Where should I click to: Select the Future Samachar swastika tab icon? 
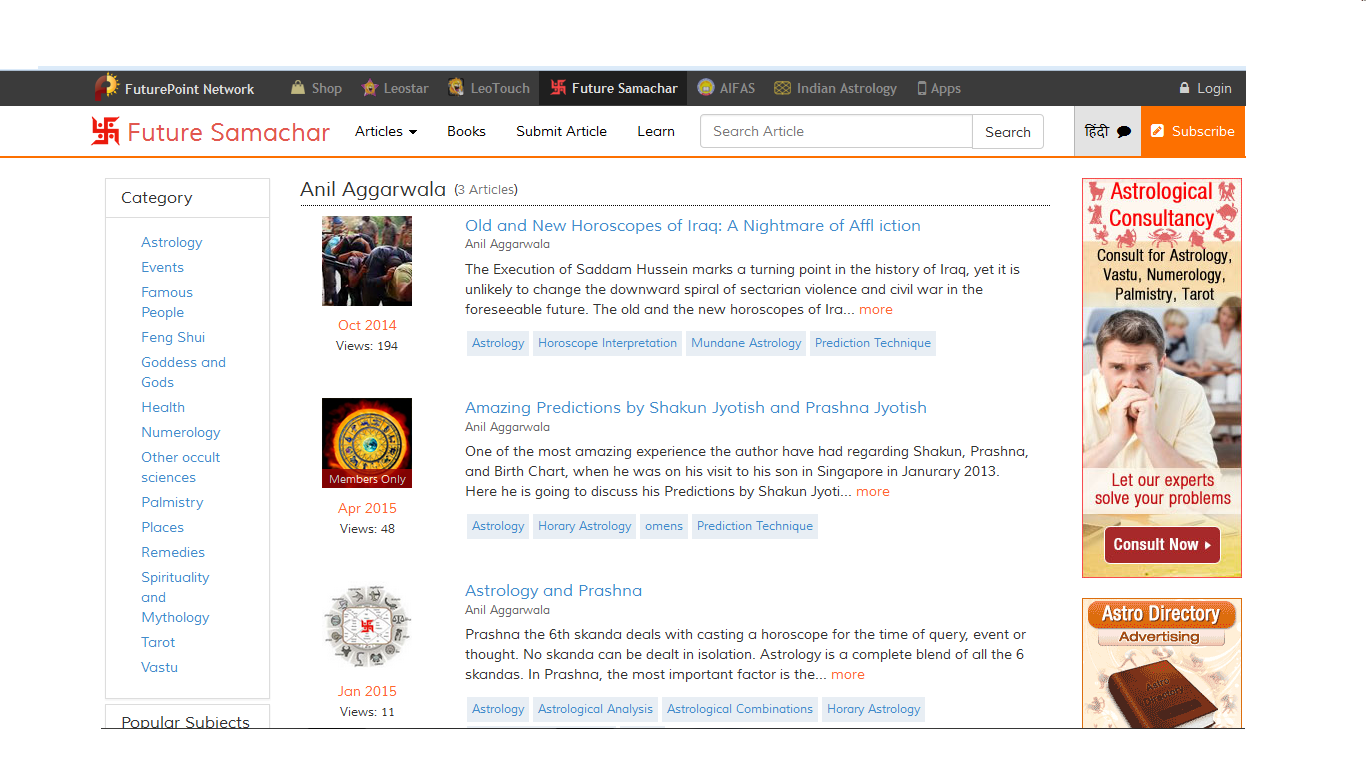pyautogui.click(x=558, y=88)
